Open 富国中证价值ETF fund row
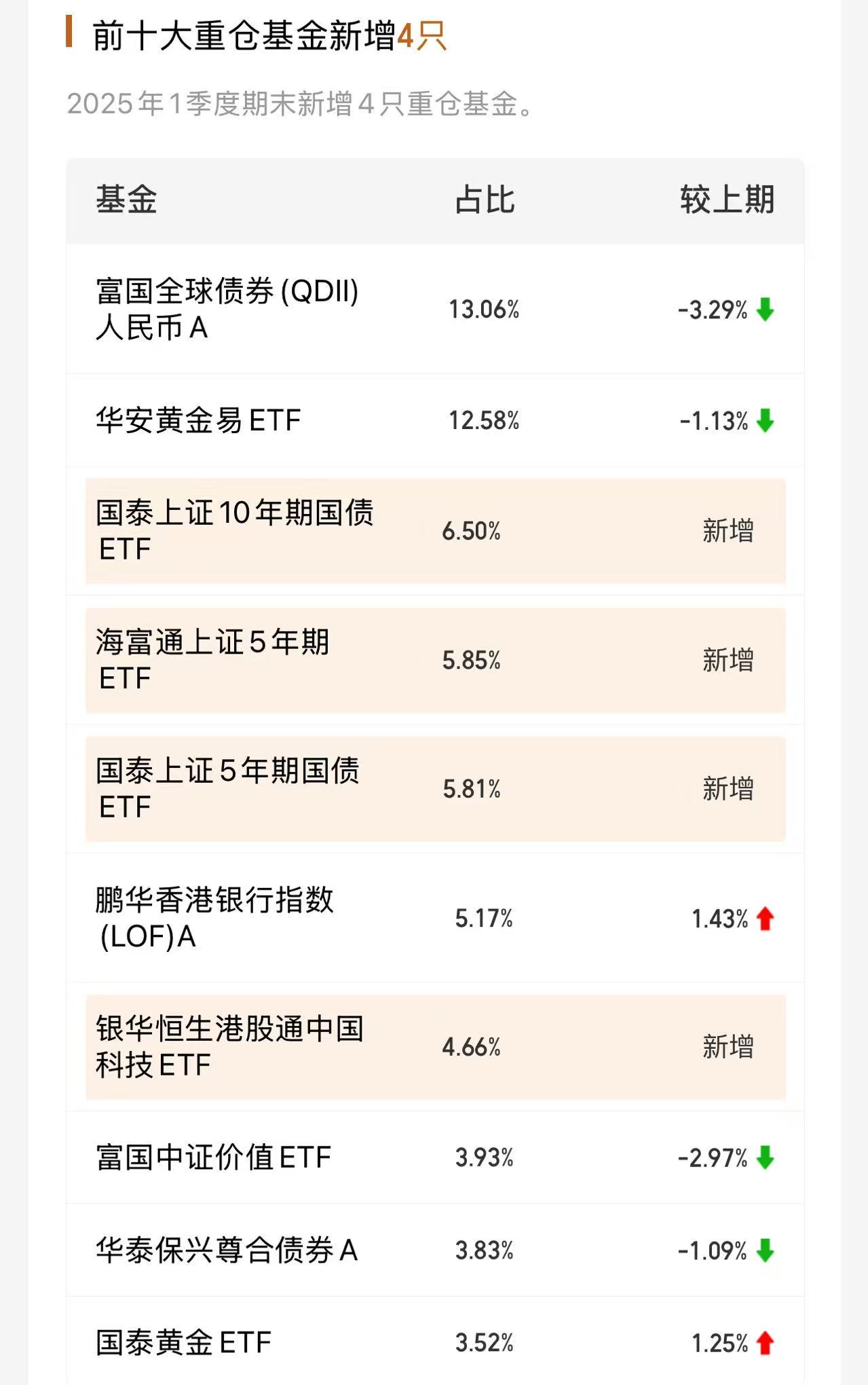868x1385 pixels. click(435, 1158)
